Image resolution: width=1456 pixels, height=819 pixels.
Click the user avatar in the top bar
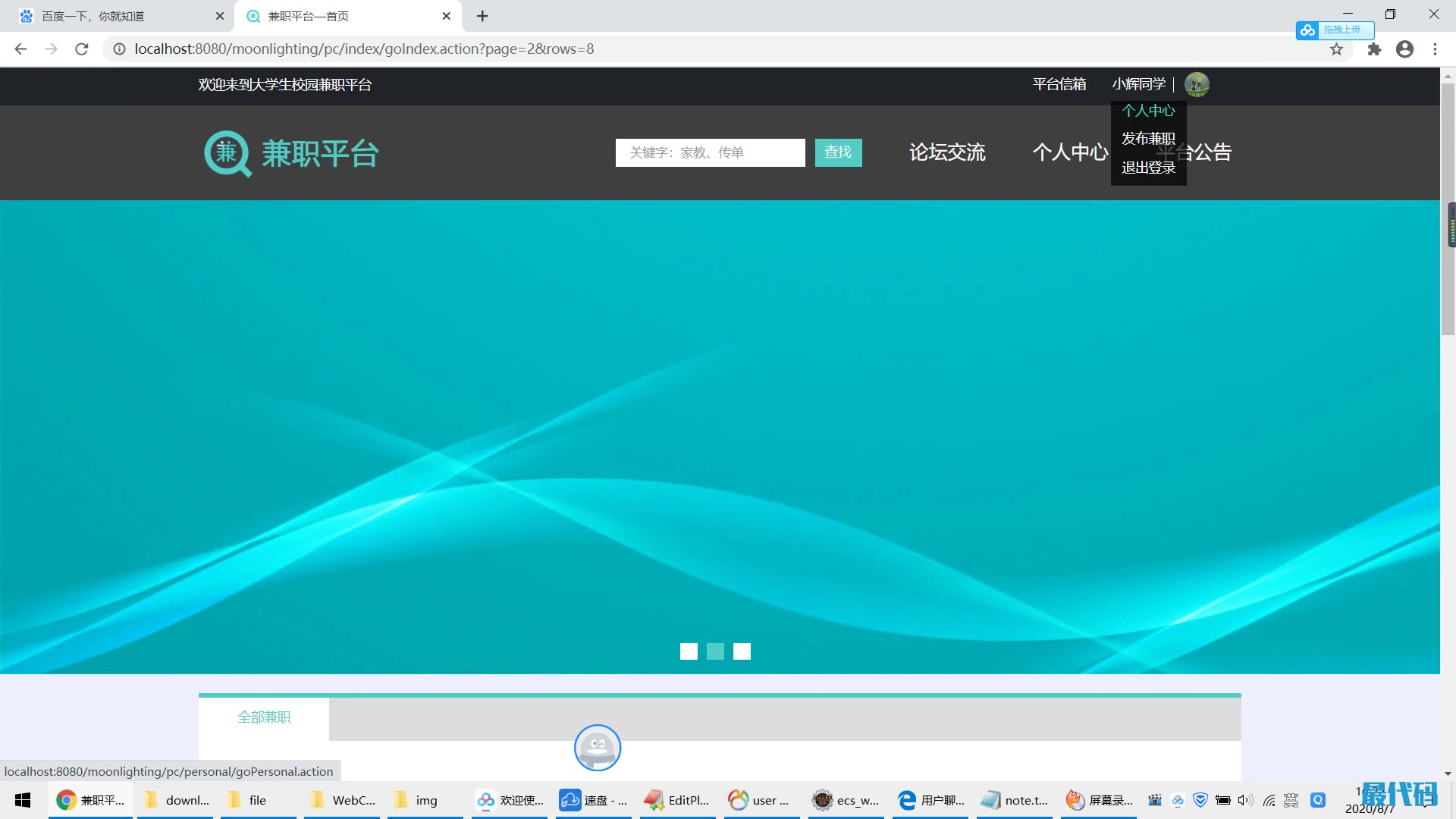click(1197, 84)
